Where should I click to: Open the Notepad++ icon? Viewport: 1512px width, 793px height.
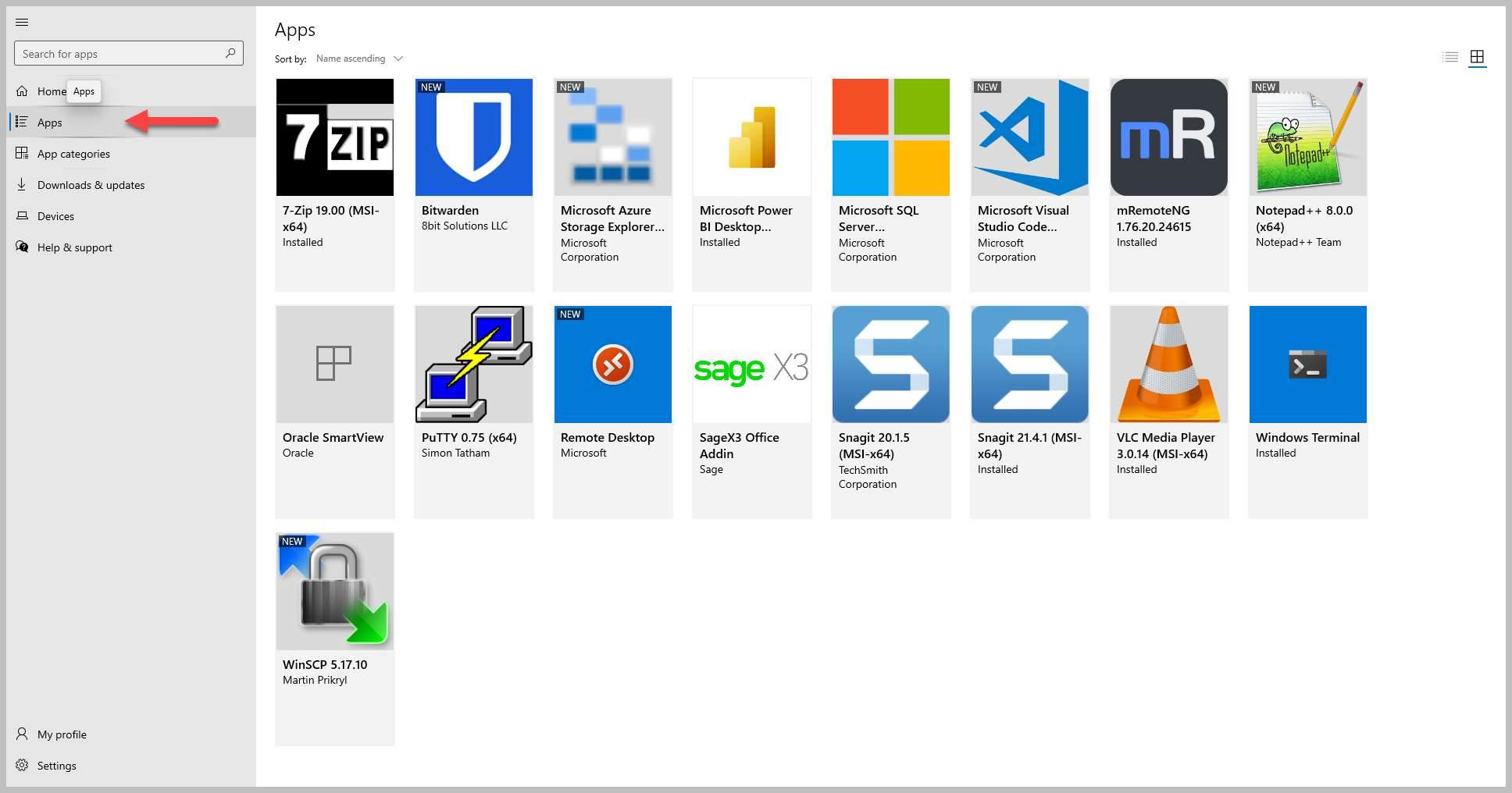point(1308,137)
